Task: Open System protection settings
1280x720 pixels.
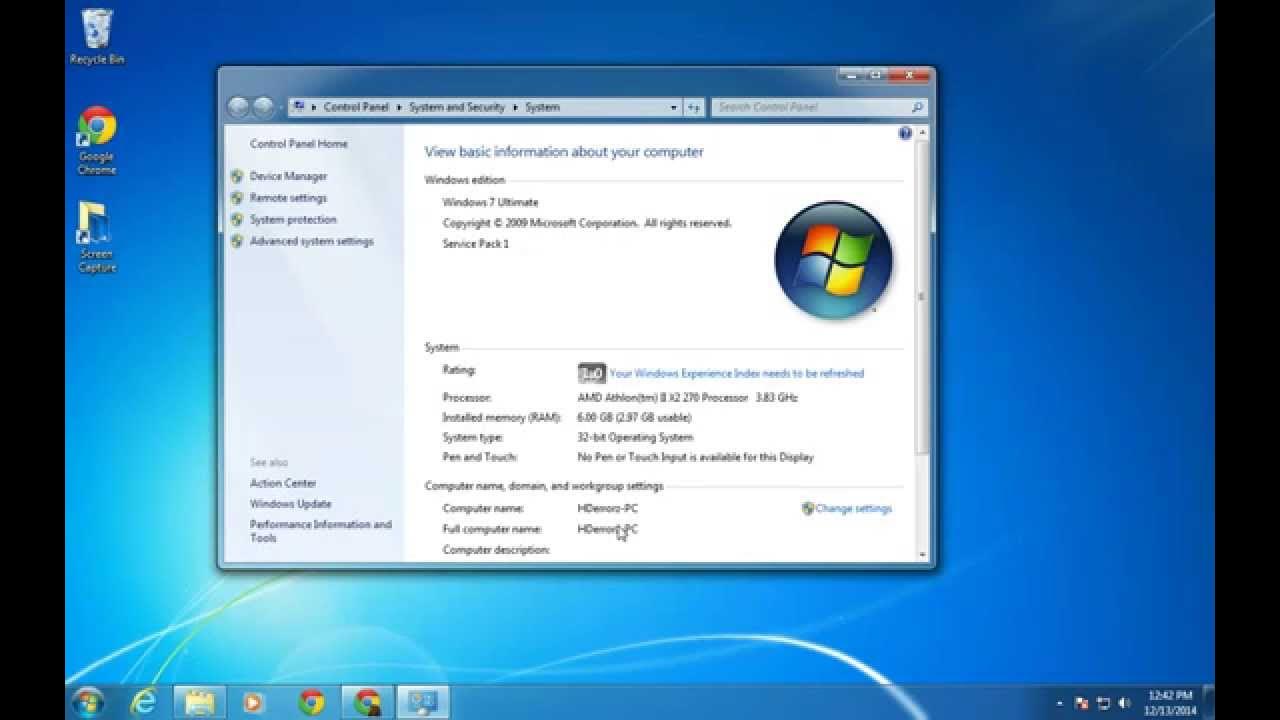Action: tap(293, 220)
